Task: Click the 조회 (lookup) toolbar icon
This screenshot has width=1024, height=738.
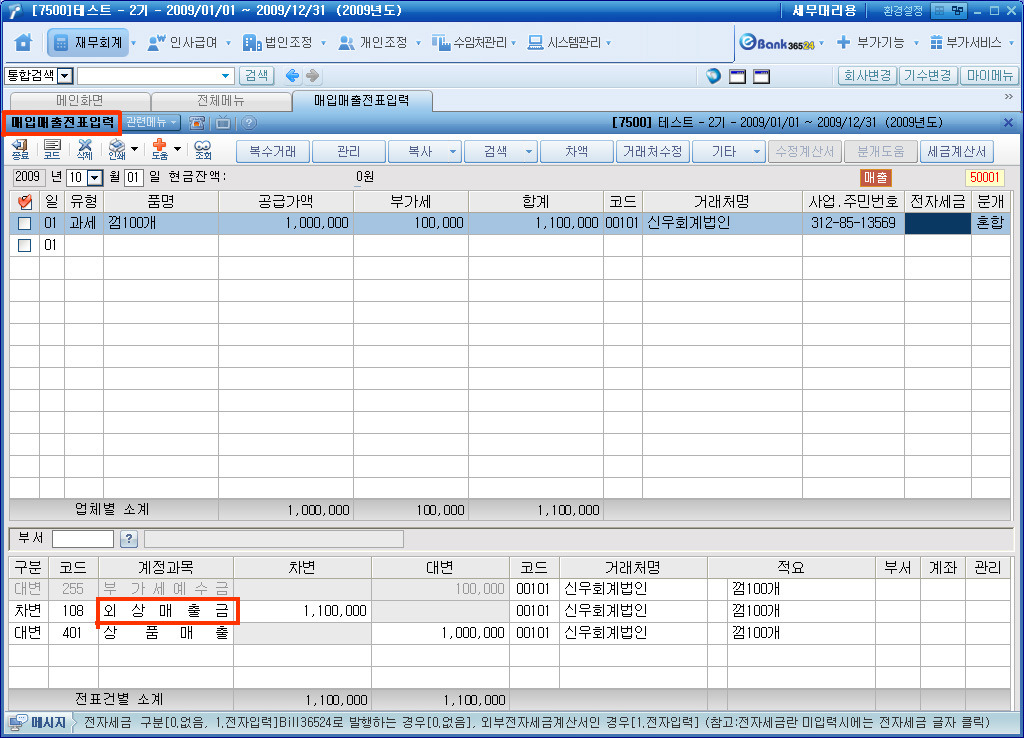Action: [203, 151]
